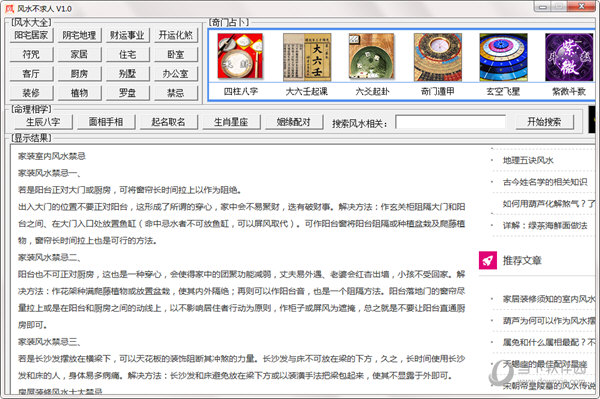Open the 卧室 category
The width and height of the screenshot is (600, 399).
click(176, 54)
